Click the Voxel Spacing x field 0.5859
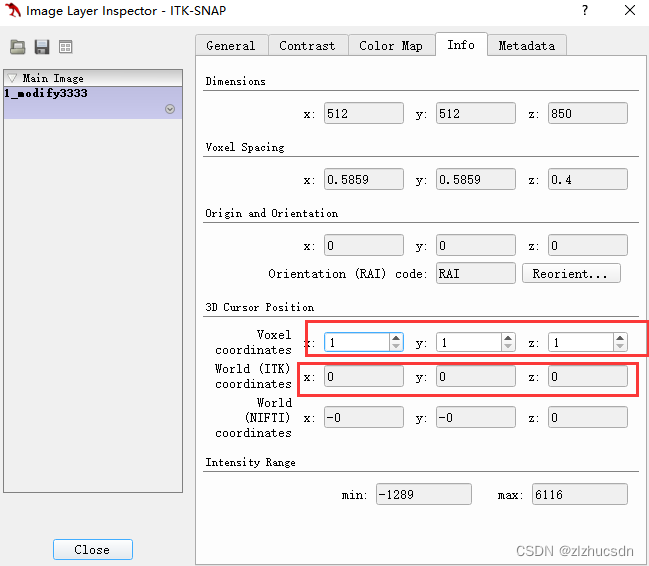Image resolution: width=649 pixels, height=566 pixels. tap(364, 179)
